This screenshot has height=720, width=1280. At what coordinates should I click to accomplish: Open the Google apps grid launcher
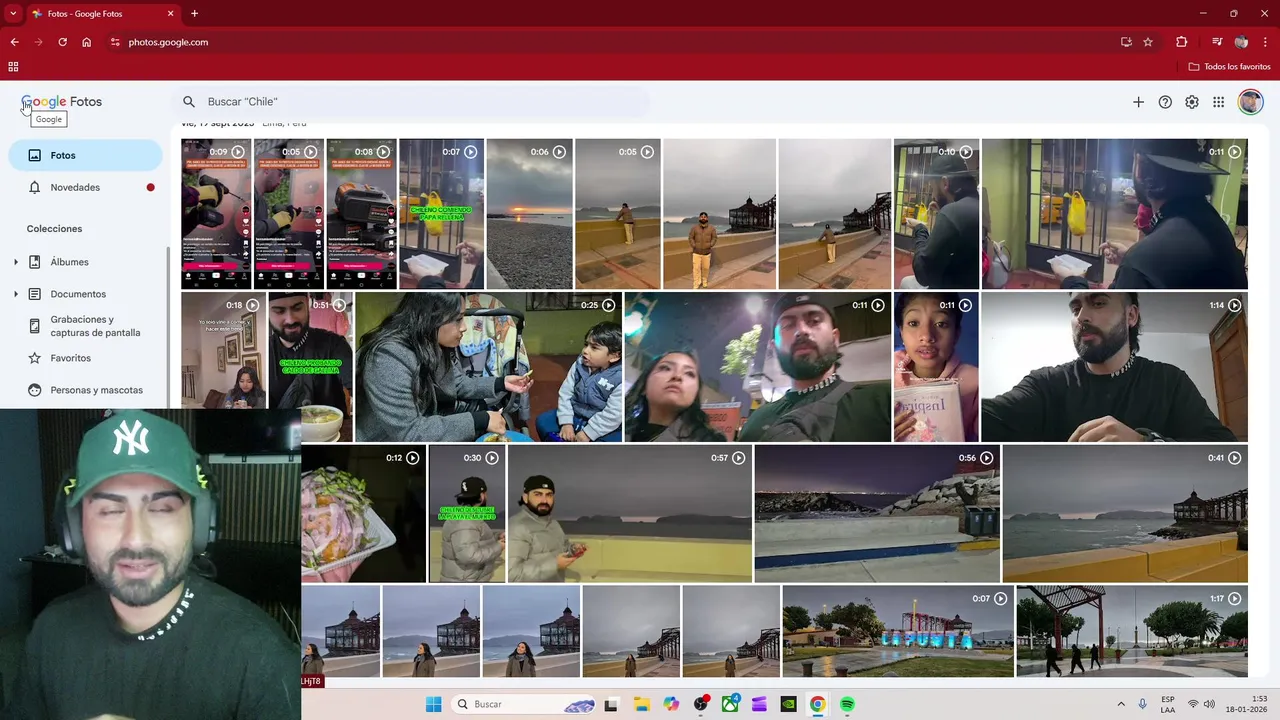pos(1218,102)
